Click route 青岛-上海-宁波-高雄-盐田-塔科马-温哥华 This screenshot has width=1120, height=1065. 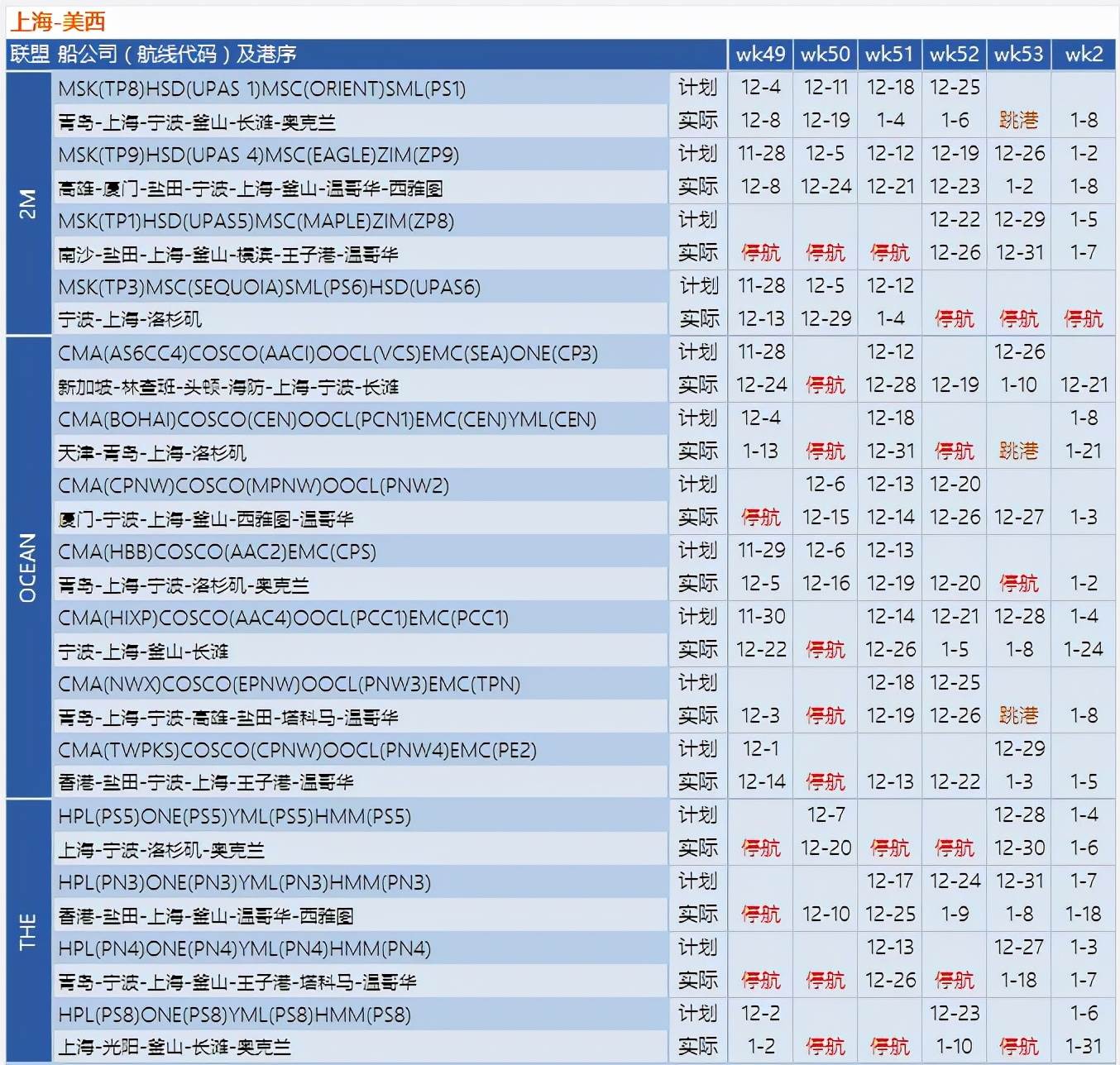tap(228, 718)
